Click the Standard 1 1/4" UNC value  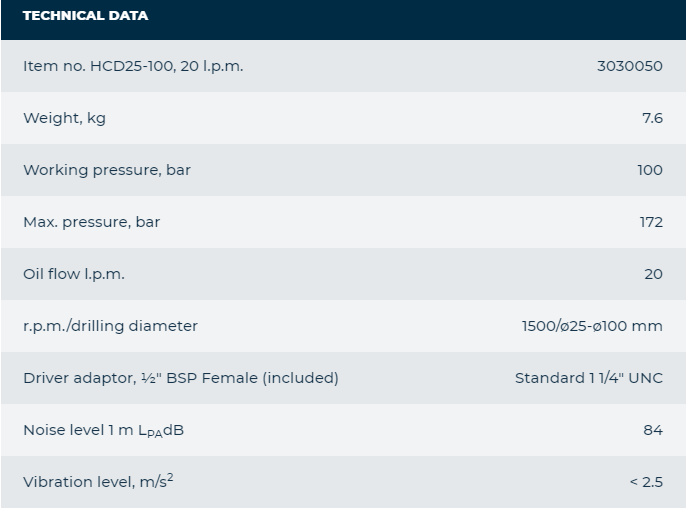[x=588, y=378]
